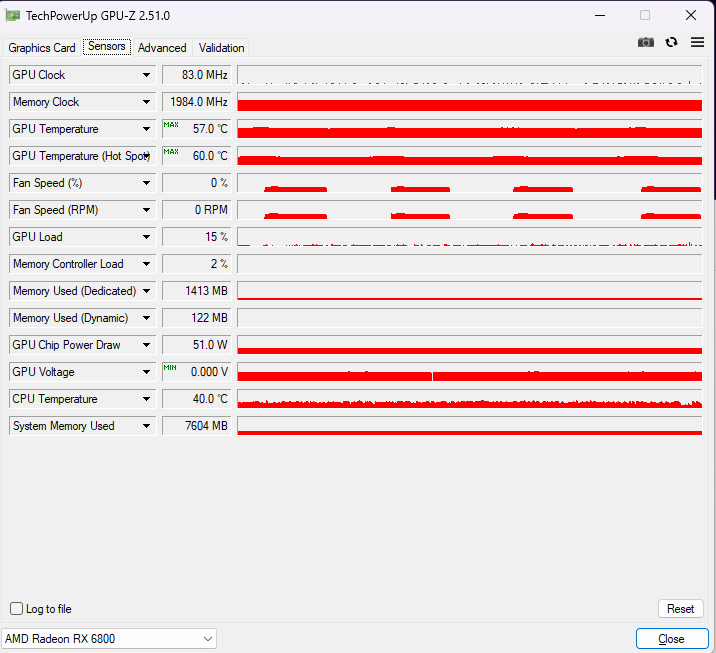Open the hamburger menu icon
This screenshot has width=716, height=653.
(697, 42)
